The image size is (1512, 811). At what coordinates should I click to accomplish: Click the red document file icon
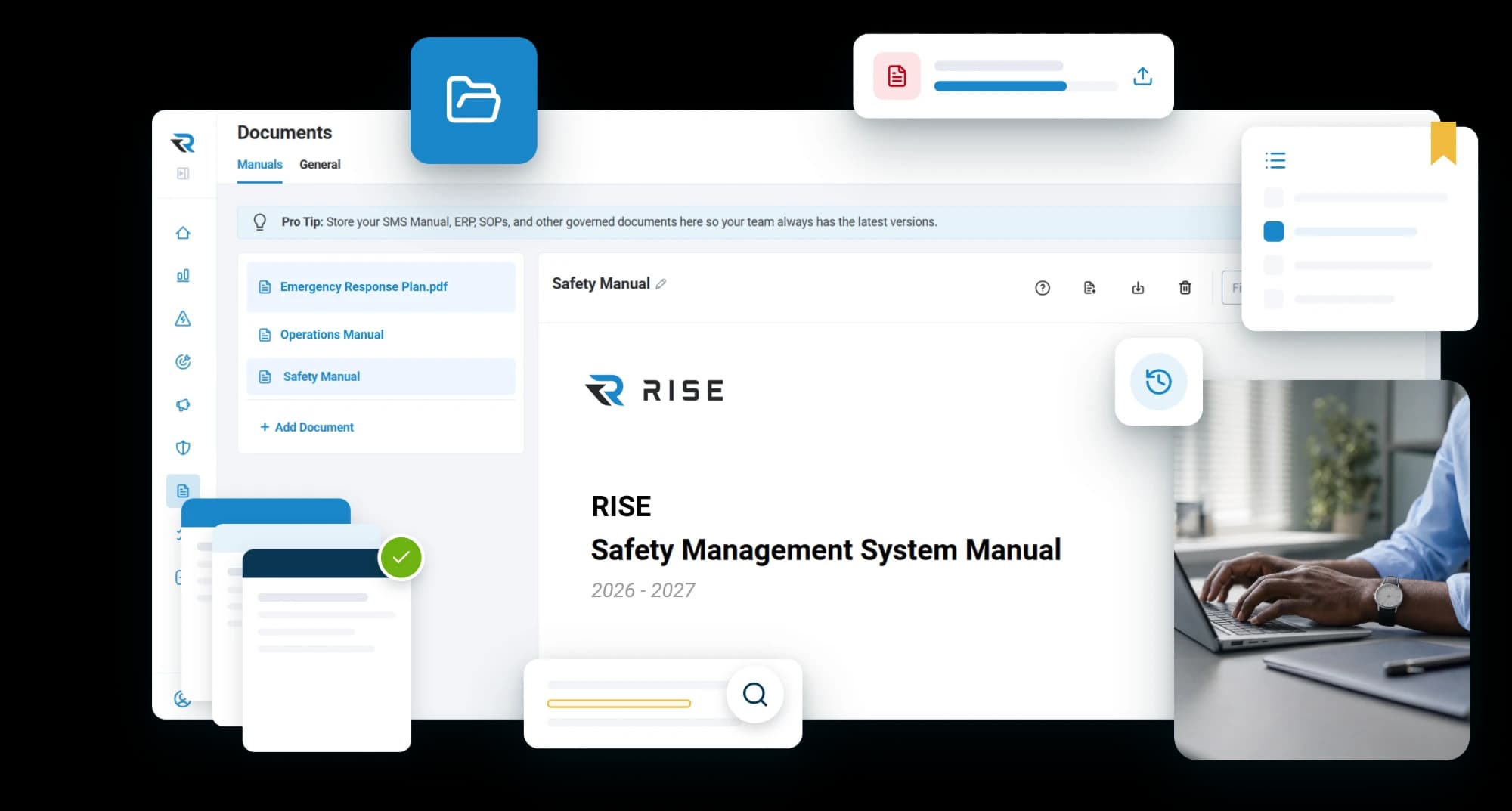coord(897,76)
